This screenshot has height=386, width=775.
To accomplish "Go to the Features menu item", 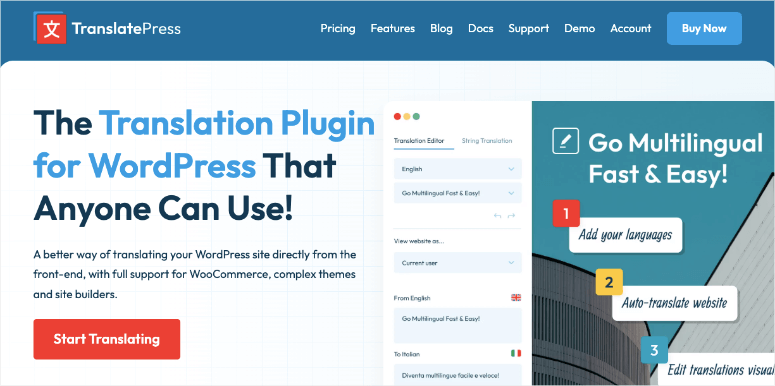I will point(393,29).
